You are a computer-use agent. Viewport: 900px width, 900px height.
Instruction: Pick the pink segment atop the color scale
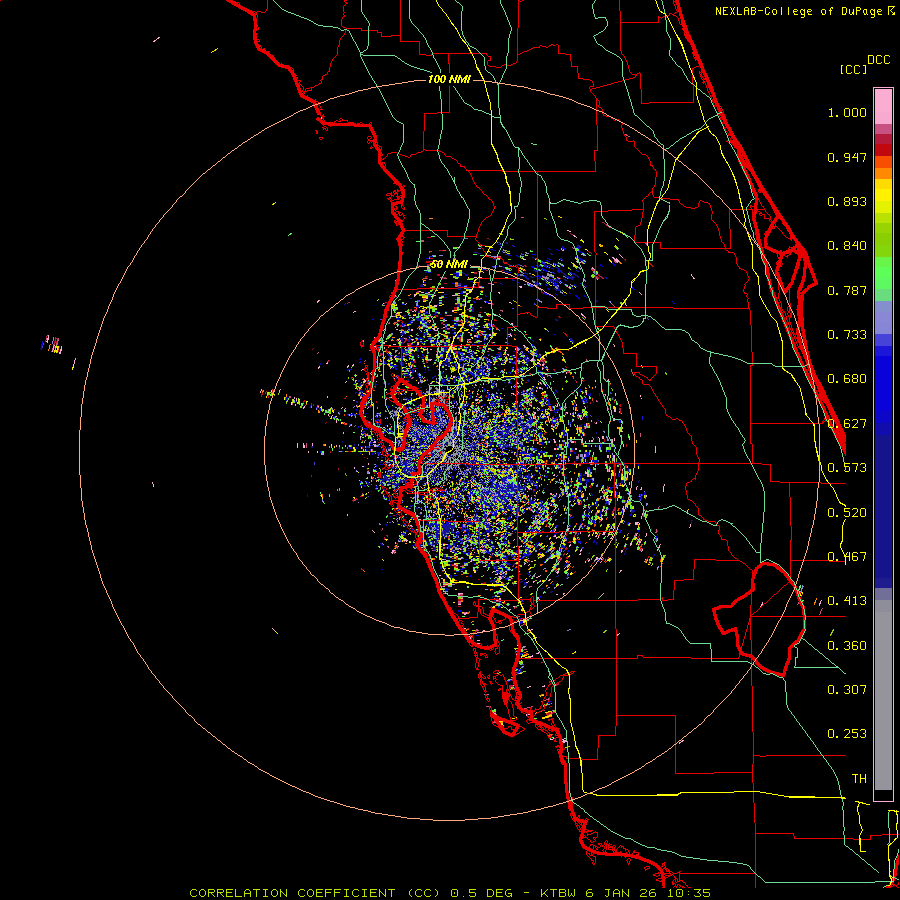click(883, 107)
